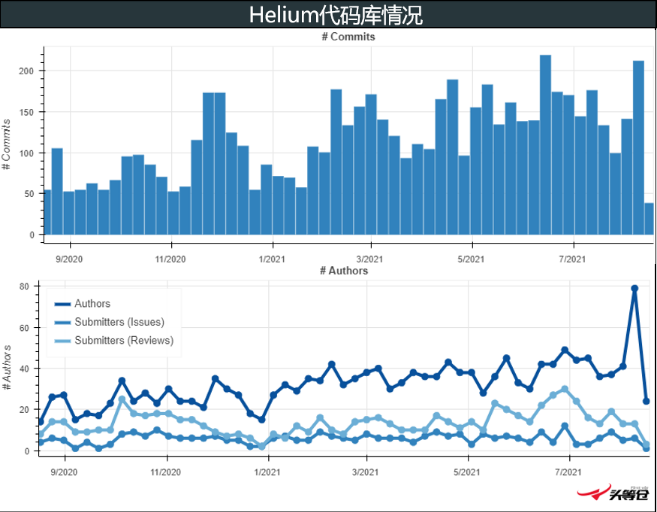
Task: Select the 'Submitters (Issues)' legend label
Action: coord(119,322)
